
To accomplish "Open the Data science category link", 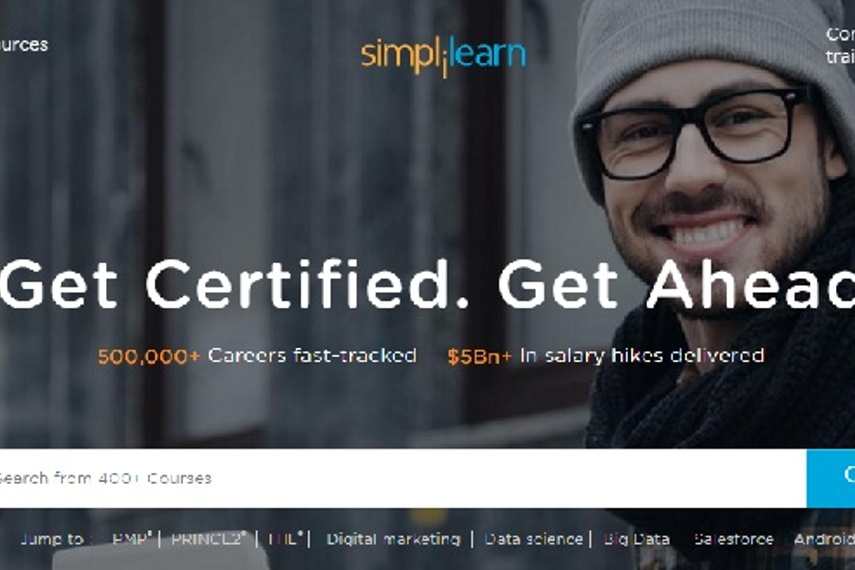I will tap(533, 539).
